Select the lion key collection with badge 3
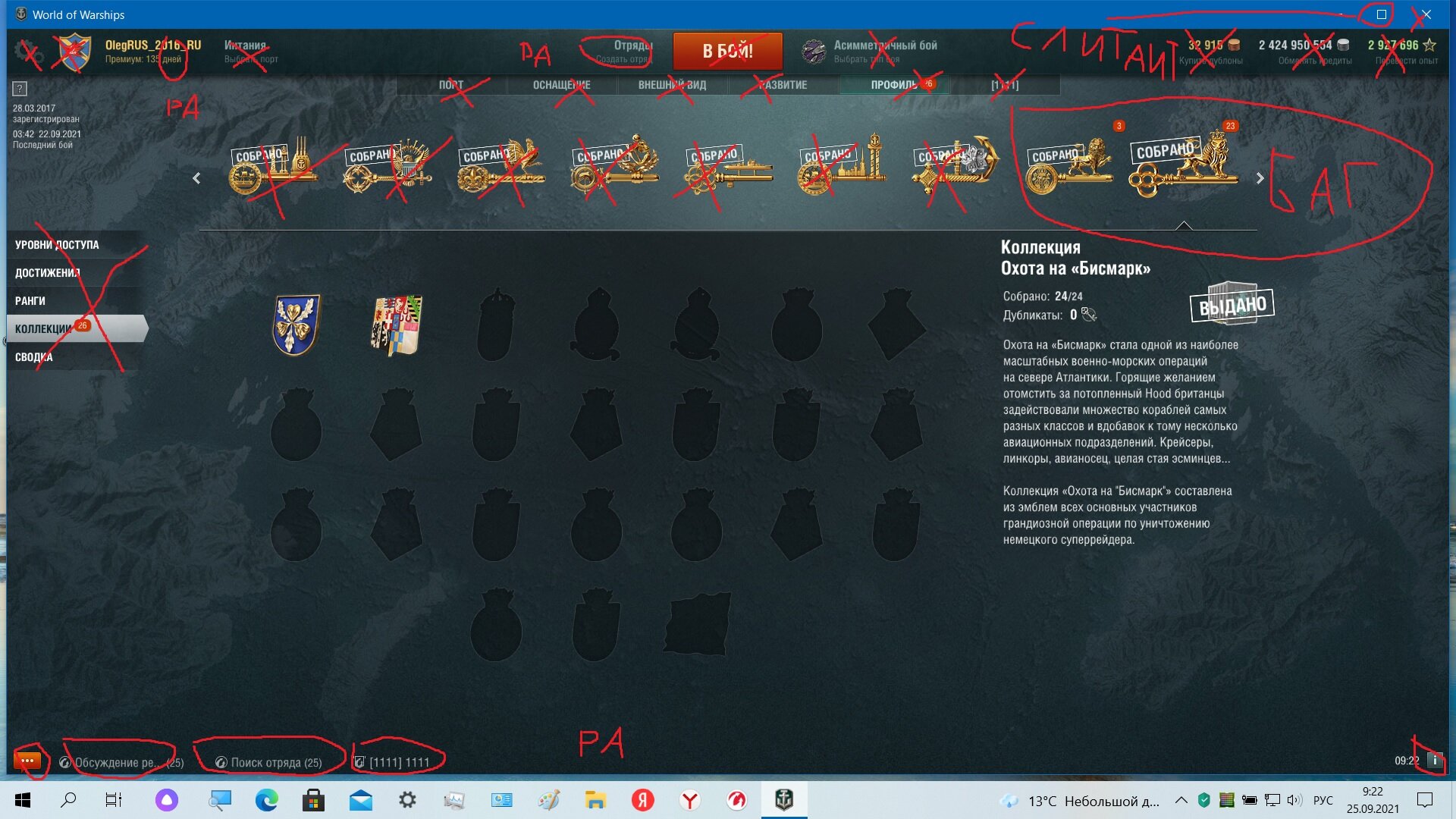Viewport: 1456px width, 819px height. coord(1070,166)
